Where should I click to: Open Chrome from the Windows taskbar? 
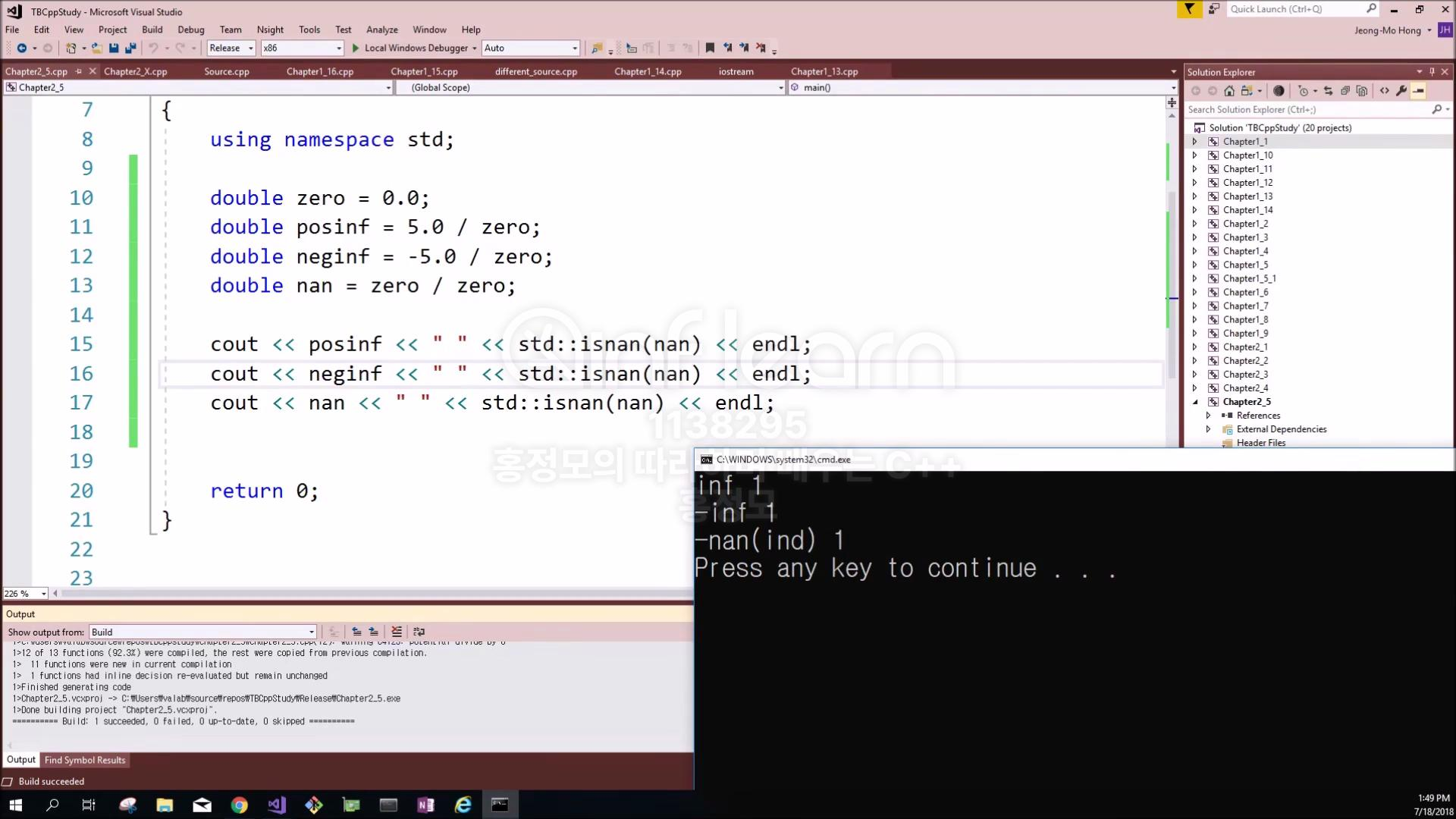pyautogui.click(x=239, y=805)
